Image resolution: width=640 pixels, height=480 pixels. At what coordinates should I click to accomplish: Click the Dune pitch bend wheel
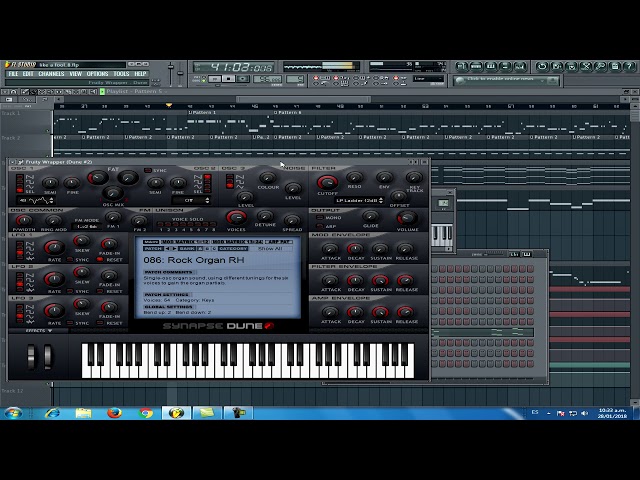click(x=31, y=357)
